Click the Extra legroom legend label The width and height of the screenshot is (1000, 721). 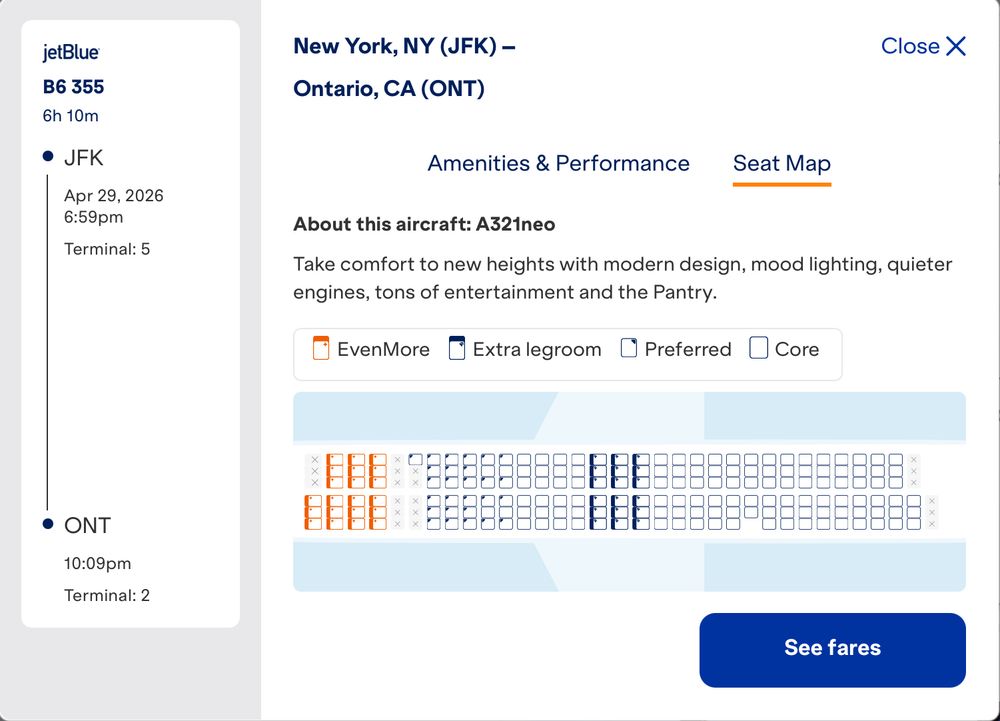click(537, 349)
